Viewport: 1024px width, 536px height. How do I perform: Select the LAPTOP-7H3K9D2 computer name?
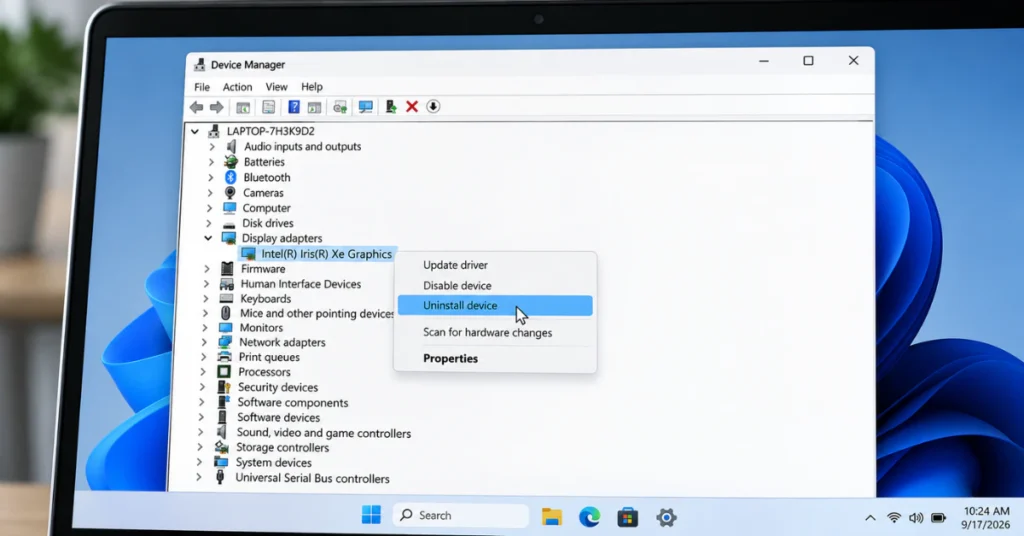[270, 131]
